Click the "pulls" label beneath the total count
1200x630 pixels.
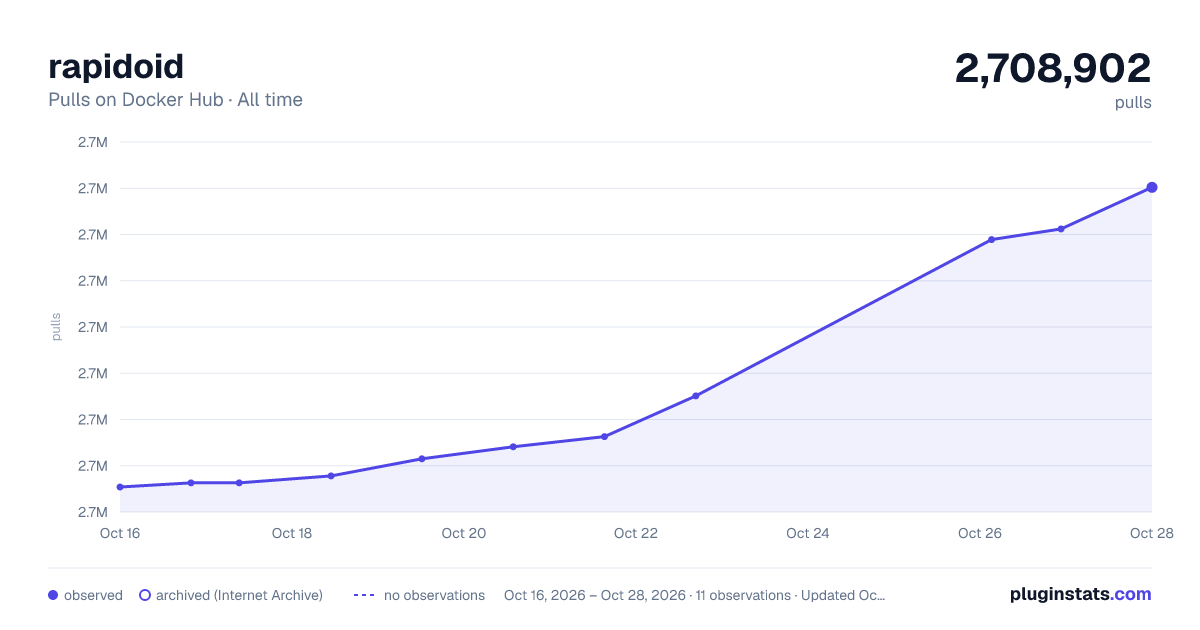1133,102
